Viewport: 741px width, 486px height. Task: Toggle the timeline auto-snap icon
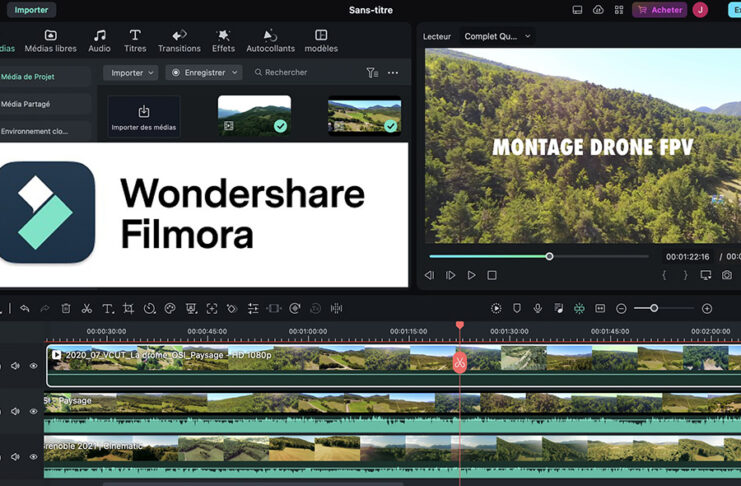pyautogui.click(x=579, y=308)
